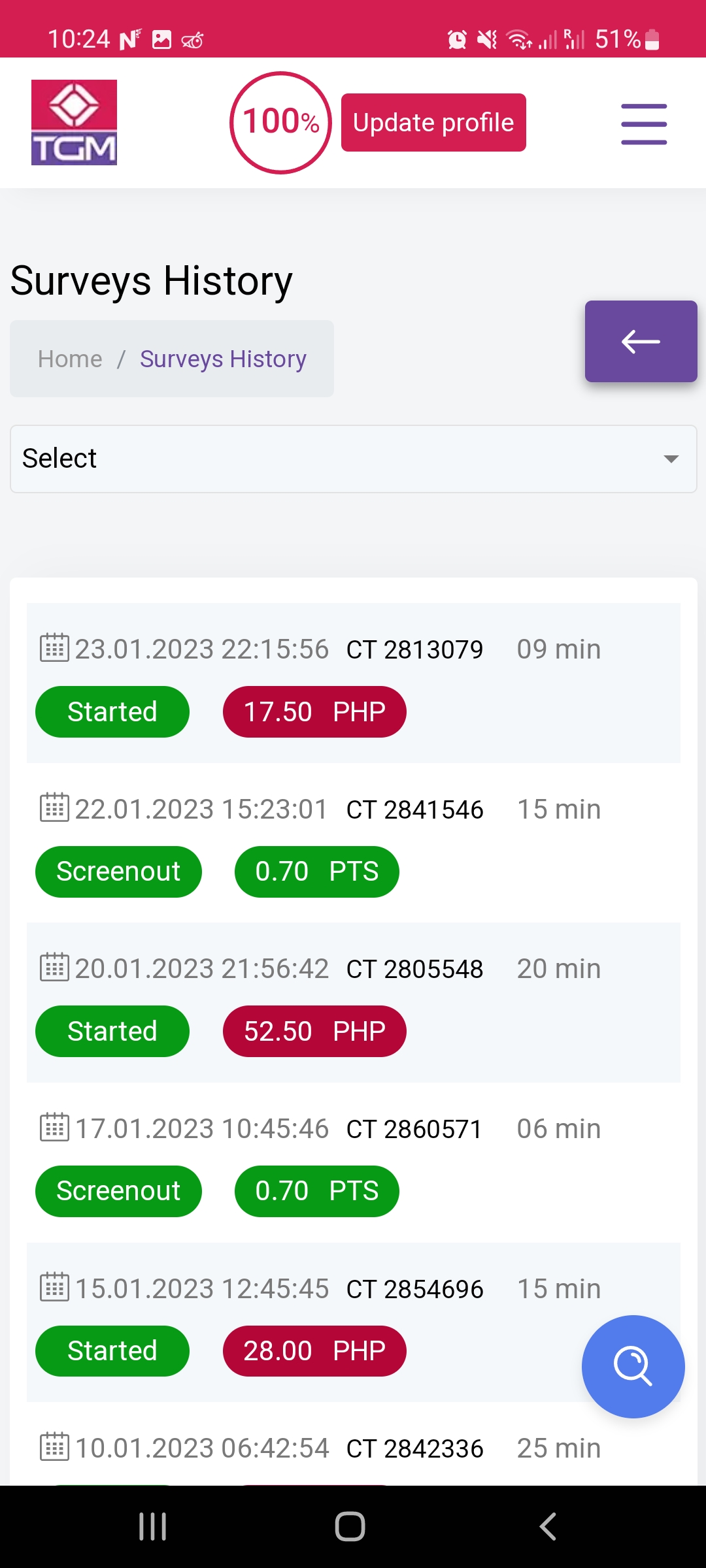
Task: Go to Home breadcrumb link
Action: click(70, 359)
